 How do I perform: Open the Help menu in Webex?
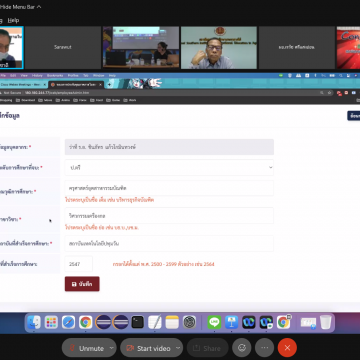13,20
